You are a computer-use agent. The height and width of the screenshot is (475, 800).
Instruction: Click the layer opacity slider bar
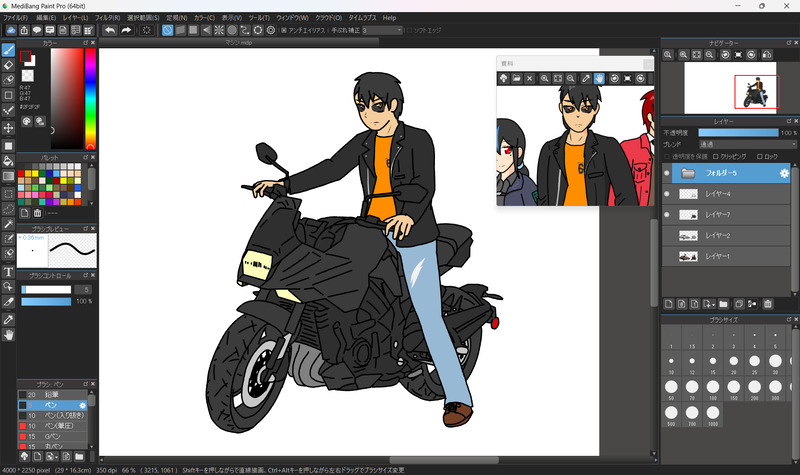(737, 132)
